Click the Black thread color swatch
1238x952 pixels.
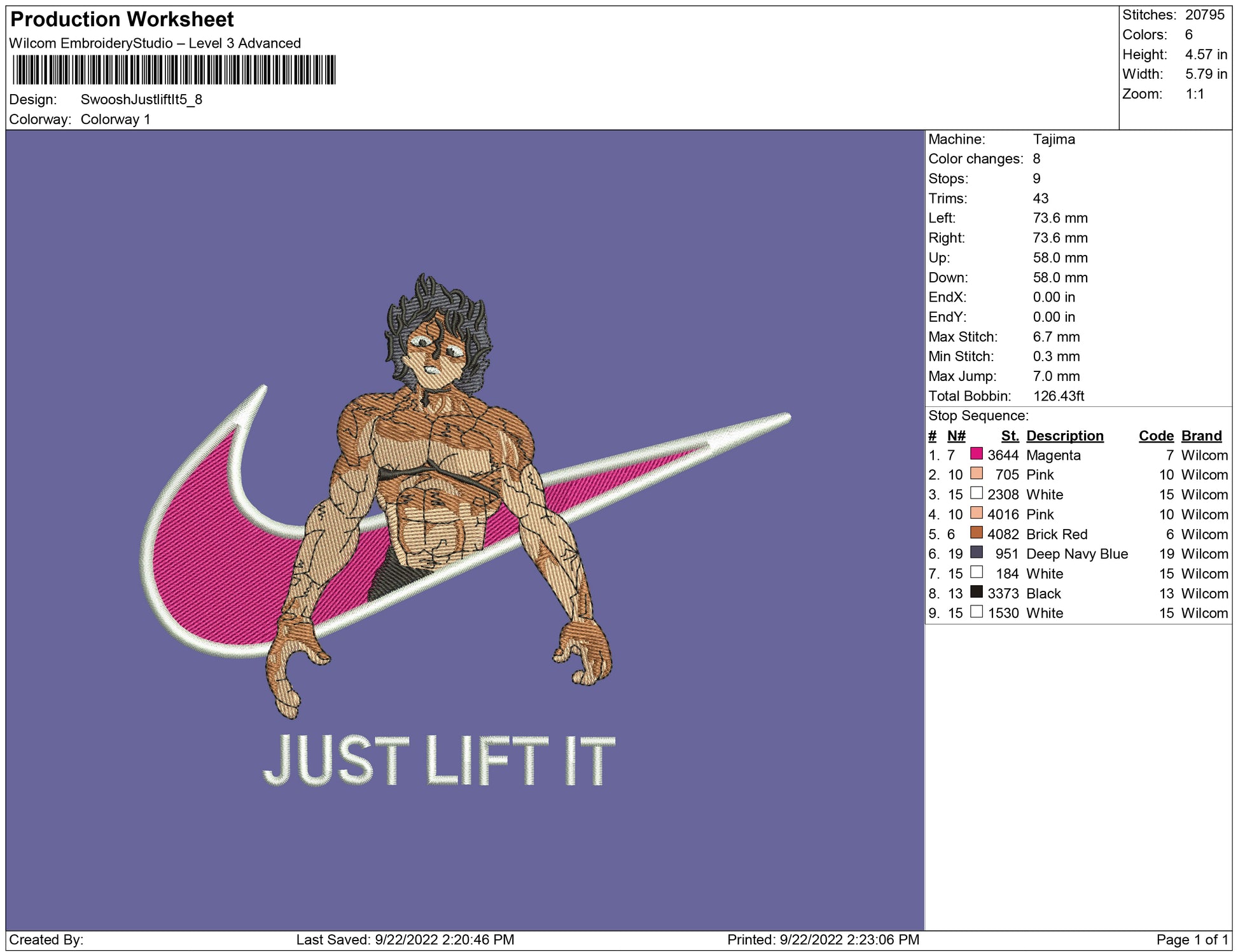pyautogui.click(x=976, y=592)
